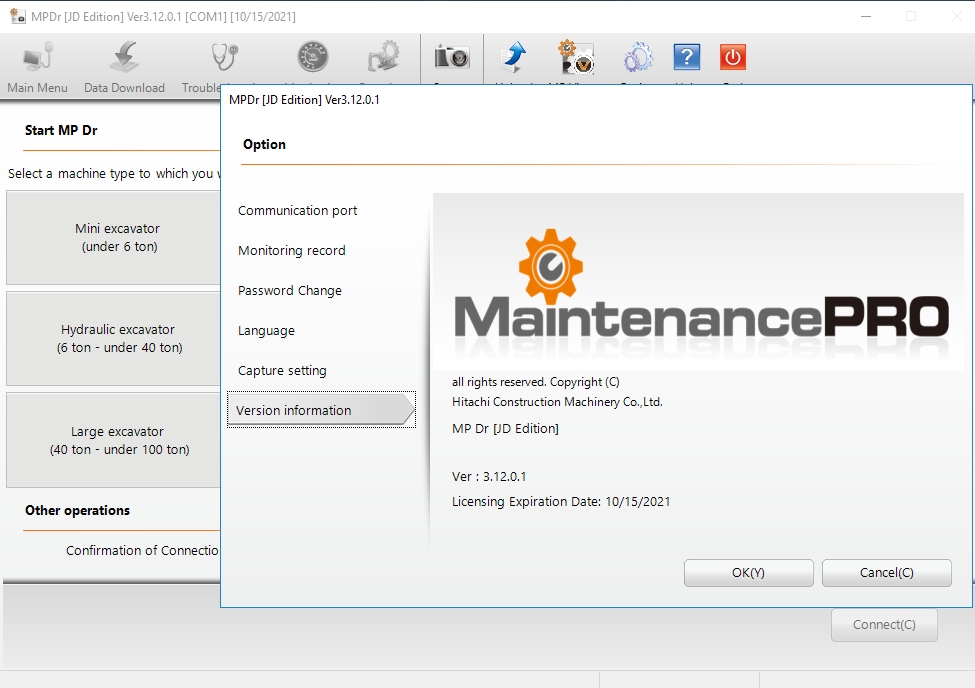Click the Licensing Expiration Date text
975x688 pixels.
tap(561, 501)
